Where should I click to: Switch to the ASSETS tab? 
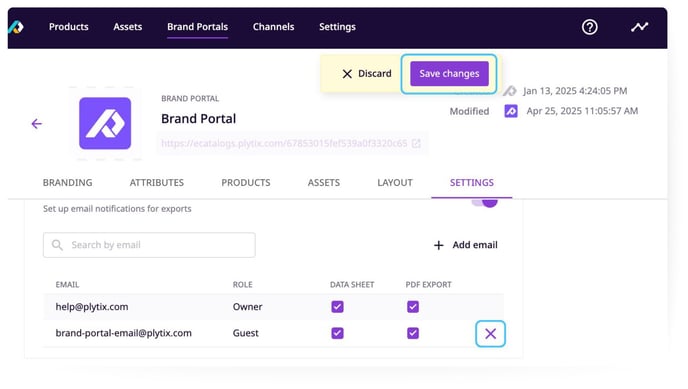(324, 182)
